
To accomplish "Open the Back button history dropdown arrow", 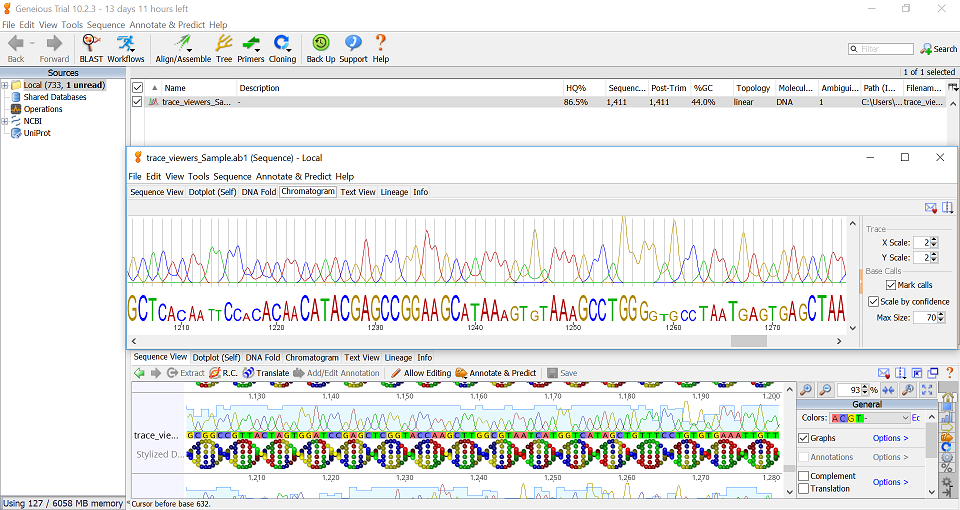I will 32,43.
